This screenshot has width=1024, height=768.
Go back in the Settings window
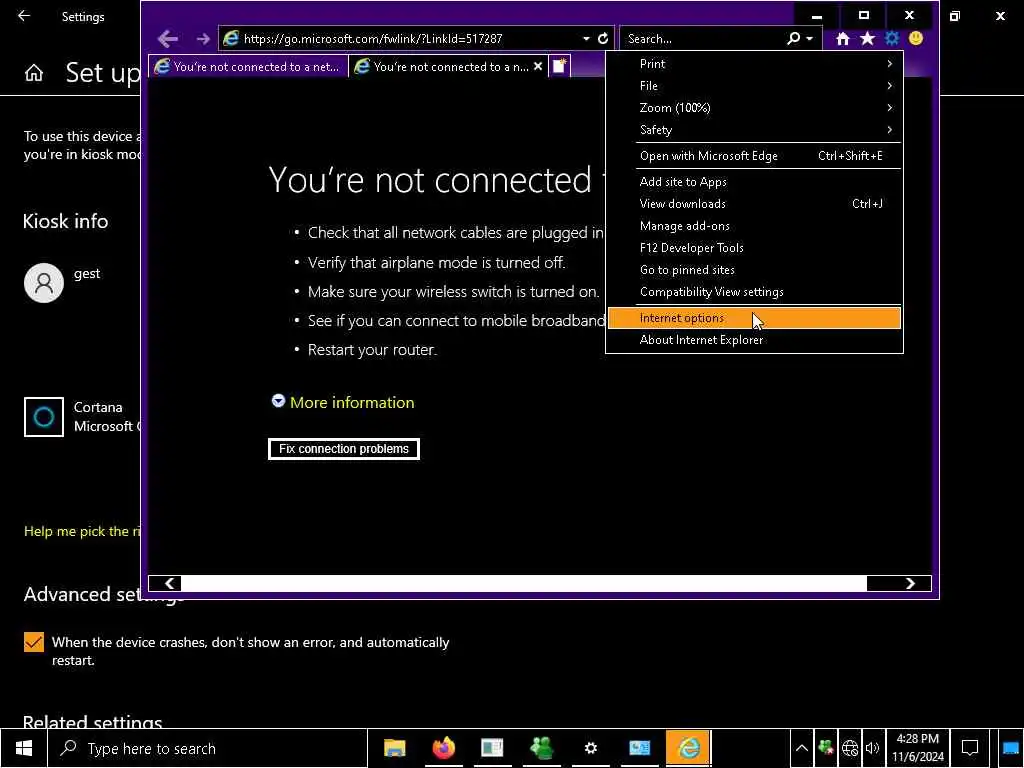click(24, 16)
